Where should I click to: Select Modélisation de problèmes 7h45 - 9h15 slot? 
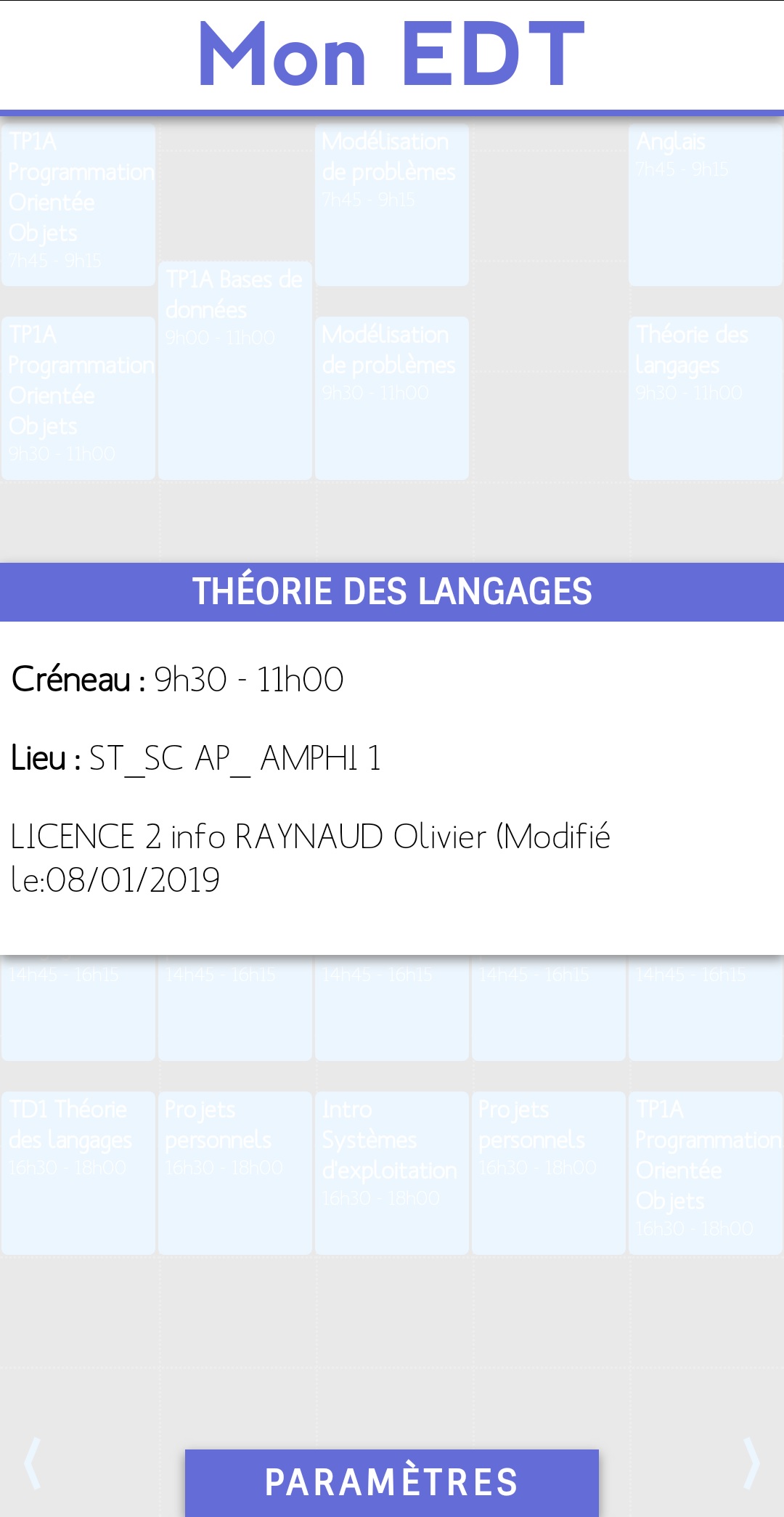[x=391, y=205]
